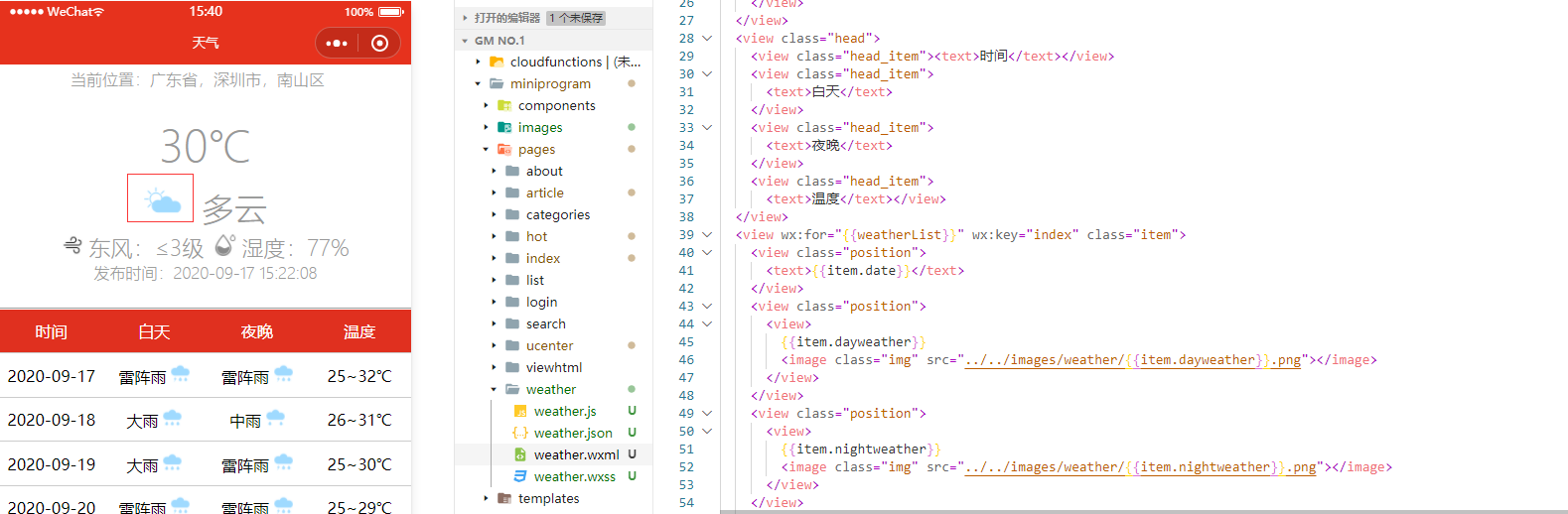Click the weather.wxss file icon
Viewport: 1568px width, 514px height.
(520, 476)
